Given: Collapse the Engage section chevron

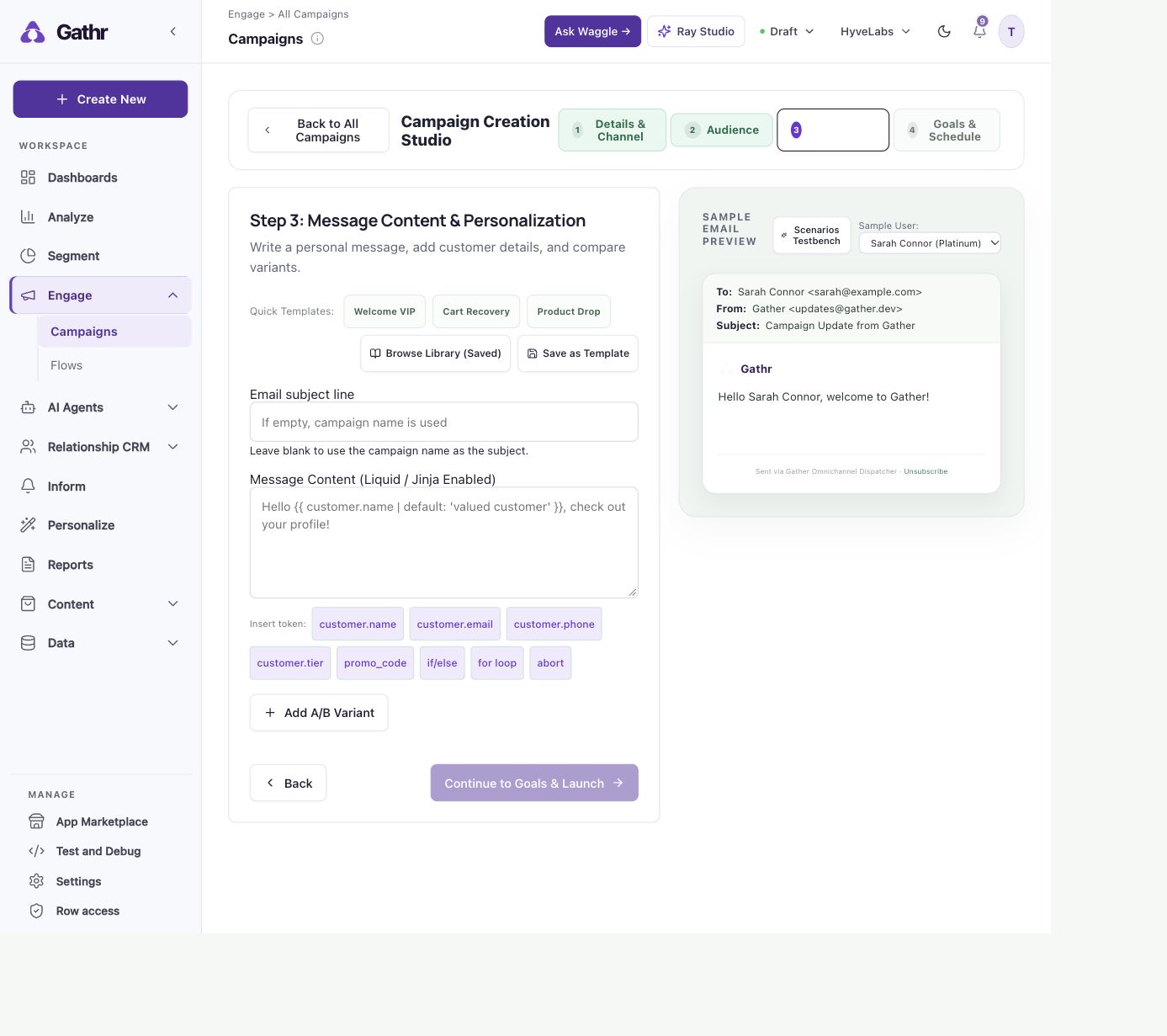Looking at the screenshot, I should [x=173, y=295].
